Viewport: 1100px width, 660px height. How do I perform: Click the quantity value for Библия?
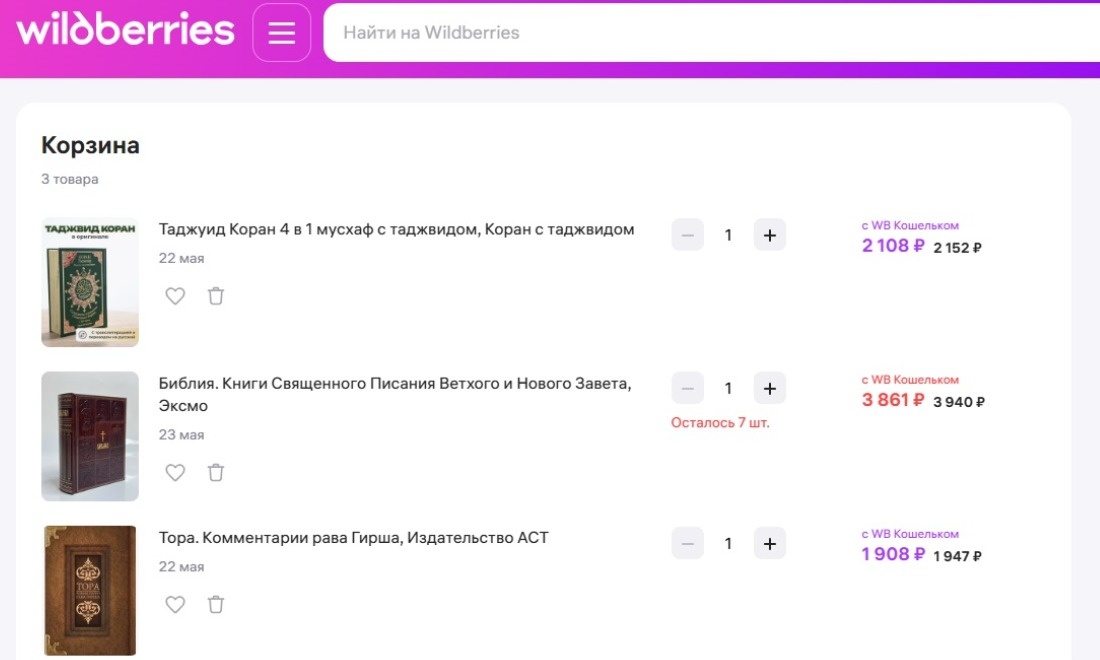pyautogui.click(x=728, y=389)
